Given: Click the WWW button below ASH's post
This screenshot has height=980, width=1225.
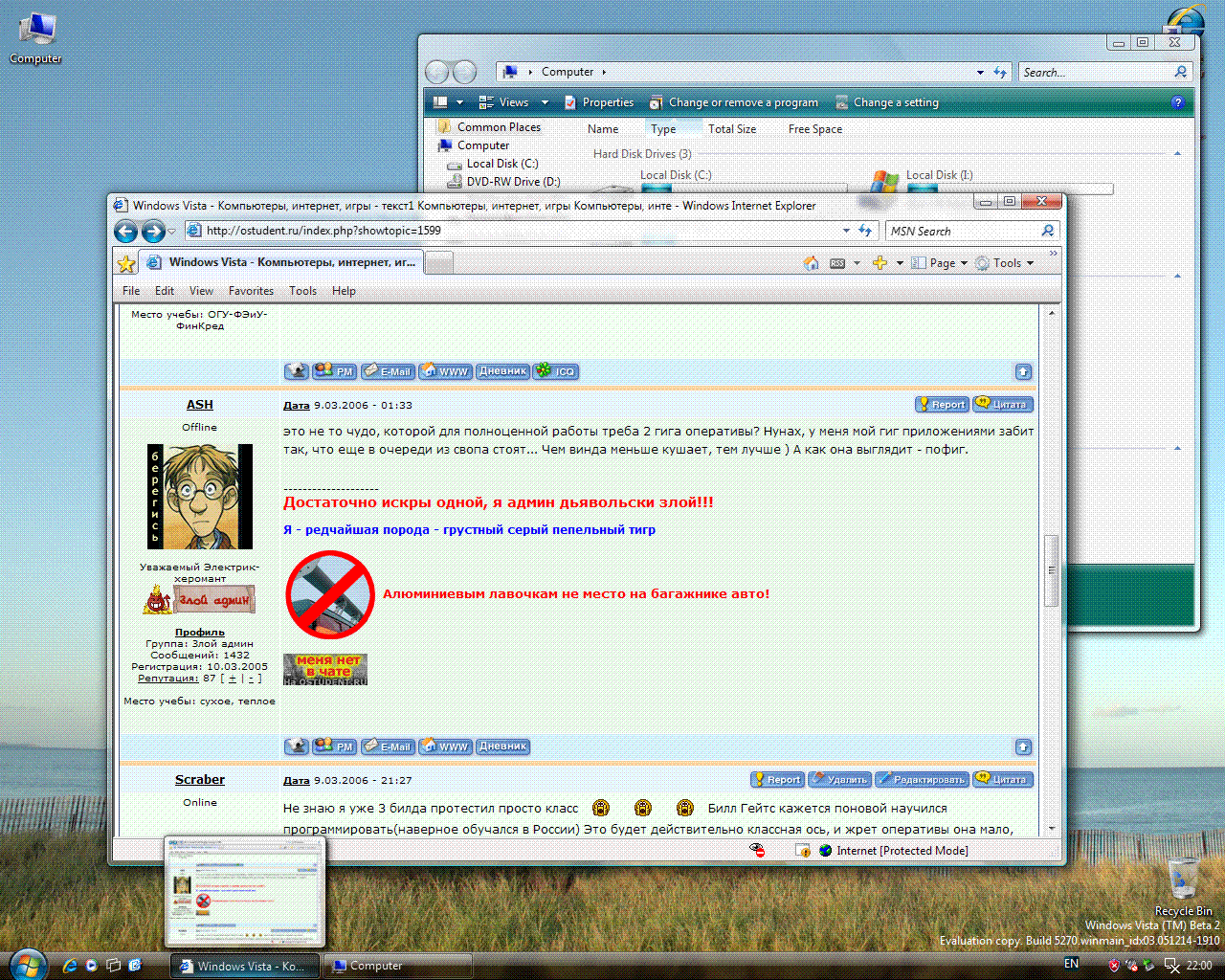Looking at the screenshot, I should coord(445,746).
